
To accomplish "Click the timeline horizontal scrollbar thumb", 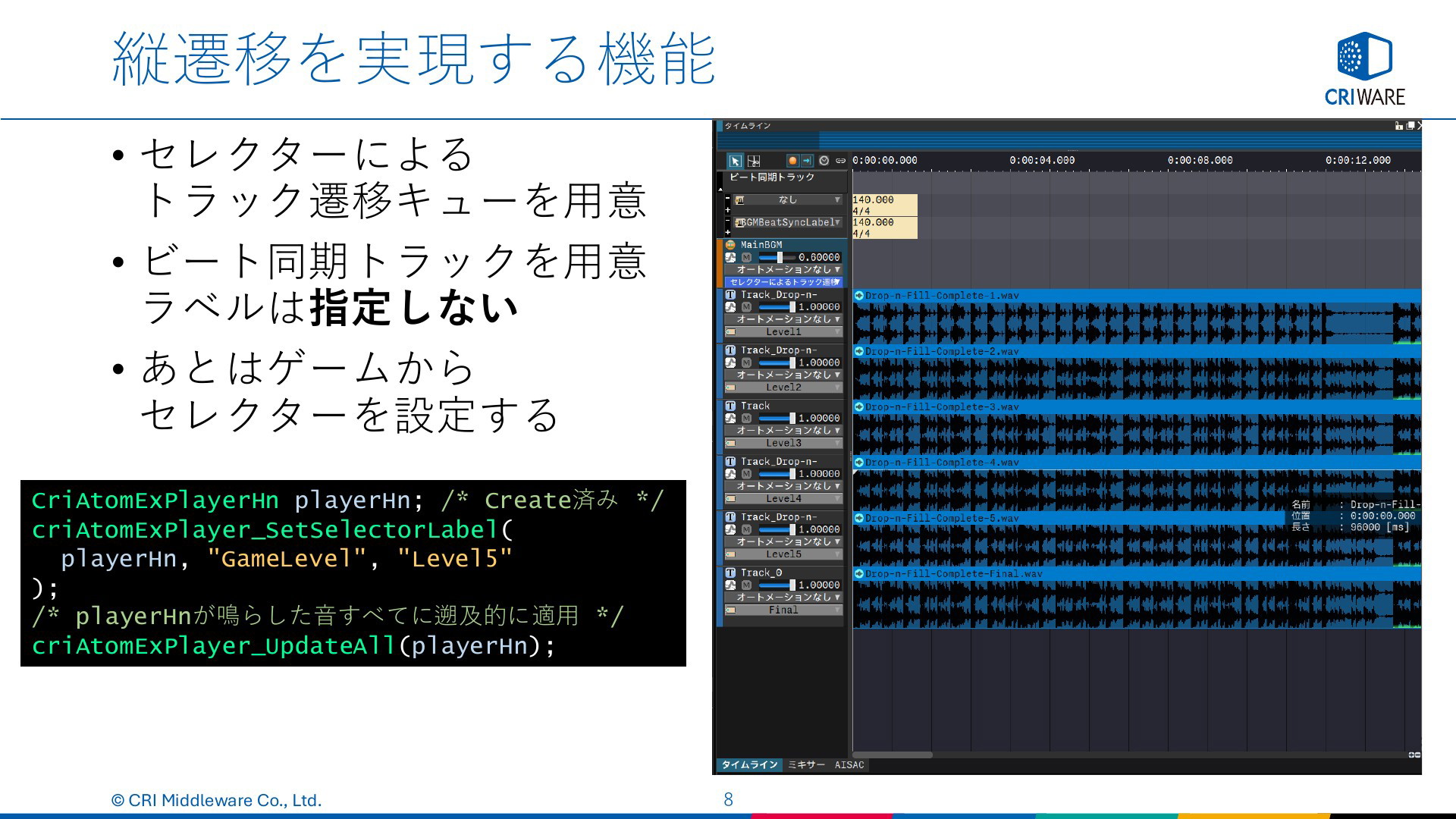I will pyautogui.click(x=893, y=755).
